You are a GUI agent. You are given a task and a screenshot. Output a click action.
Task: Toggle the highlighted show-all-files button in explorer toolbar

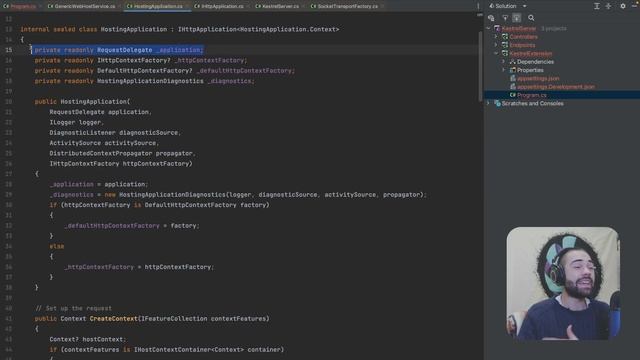click(517, 18)
